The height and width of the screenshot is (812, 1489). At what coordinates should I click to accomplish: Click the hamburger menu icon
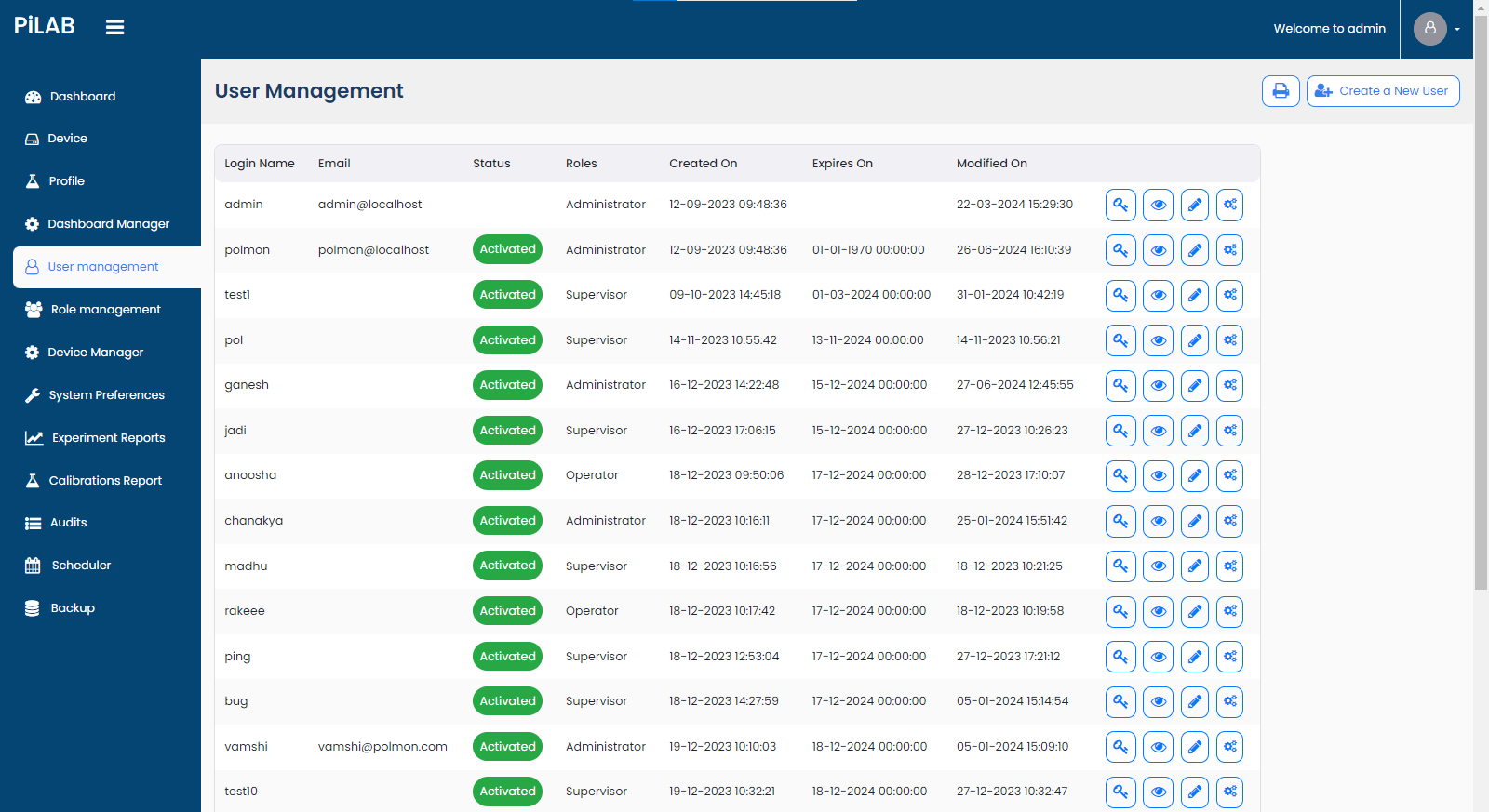pyautogui.click(x=114, y=27)
